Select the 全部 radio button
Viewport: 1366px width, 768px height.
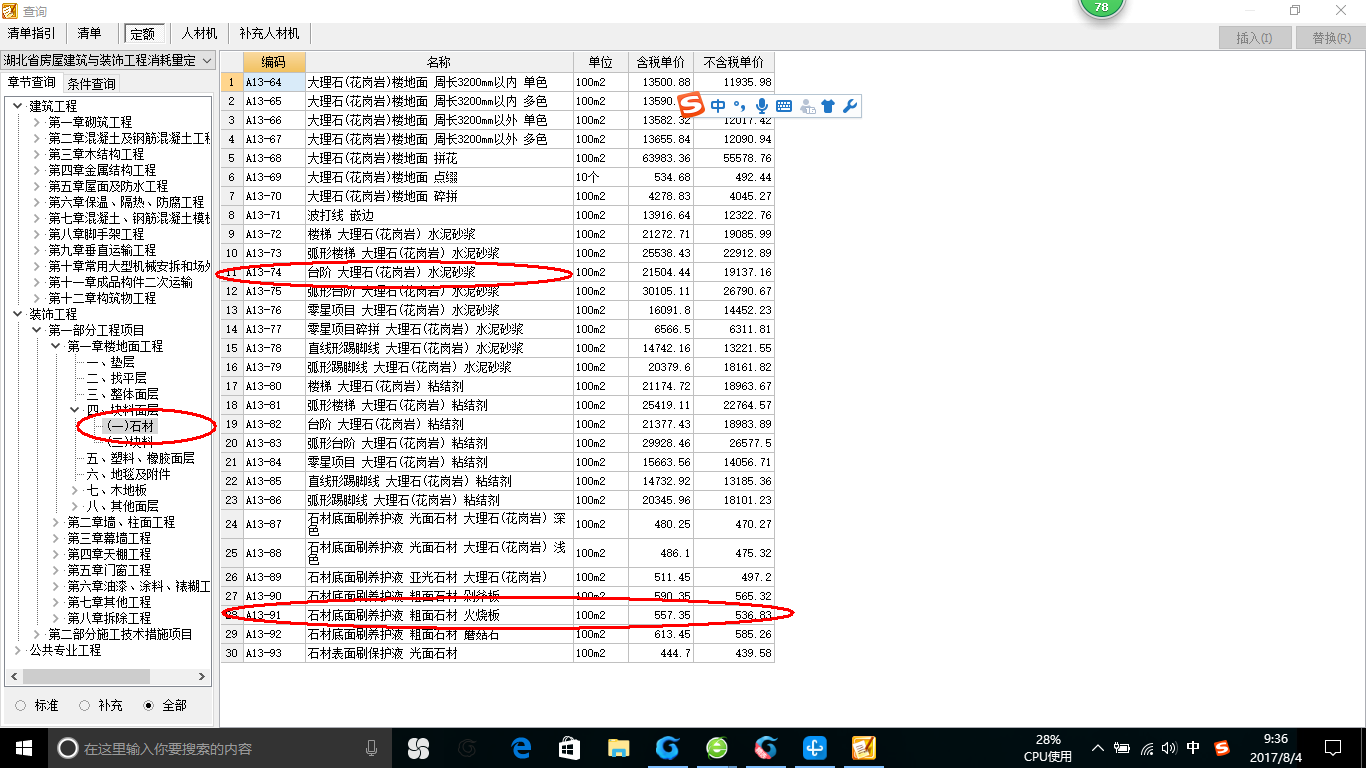(x=149, y=705)
